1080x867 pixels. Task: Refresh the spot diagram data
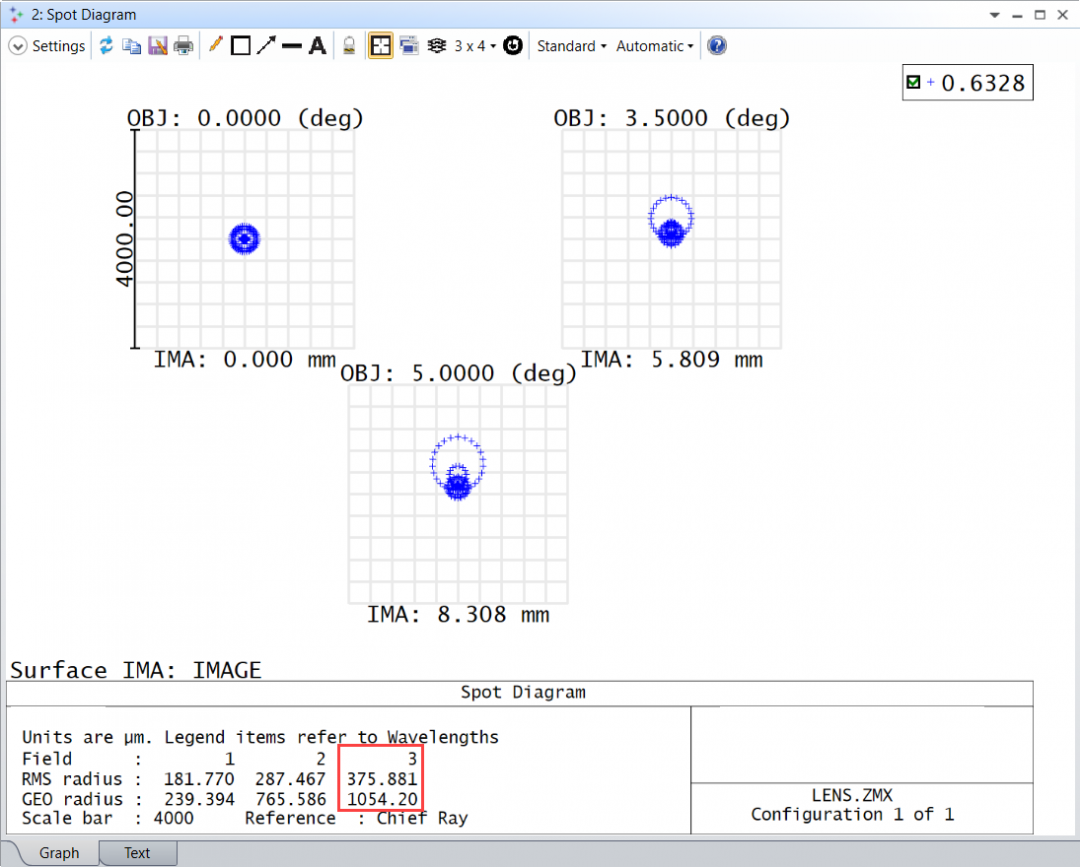point(107,45)
